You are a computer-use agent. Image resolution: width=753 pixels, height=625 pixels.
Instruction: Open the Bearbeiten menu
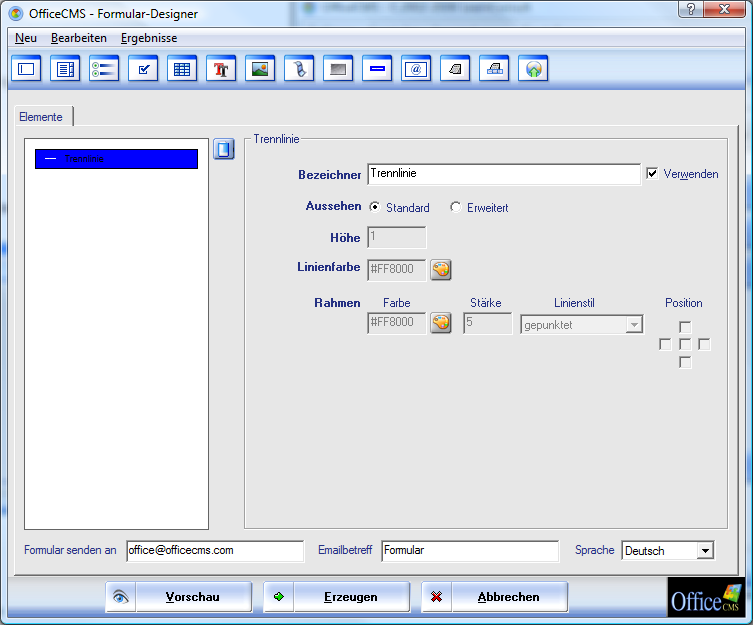pyautogui.click(x=79, y=38)
